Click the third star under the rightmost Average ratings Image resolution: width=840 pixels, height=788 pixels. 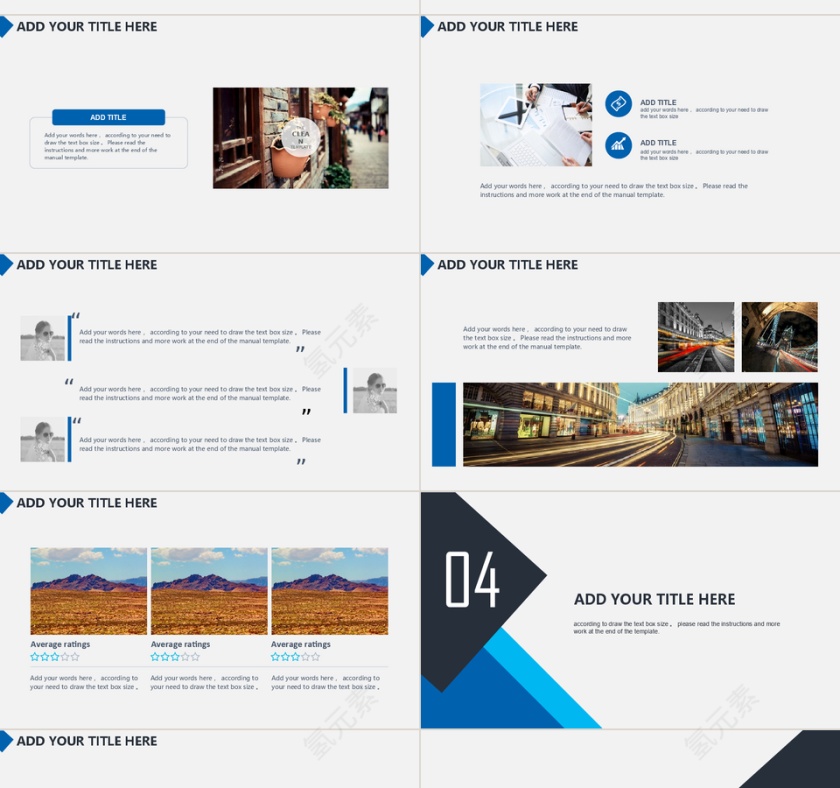click(x=295, y=657)
